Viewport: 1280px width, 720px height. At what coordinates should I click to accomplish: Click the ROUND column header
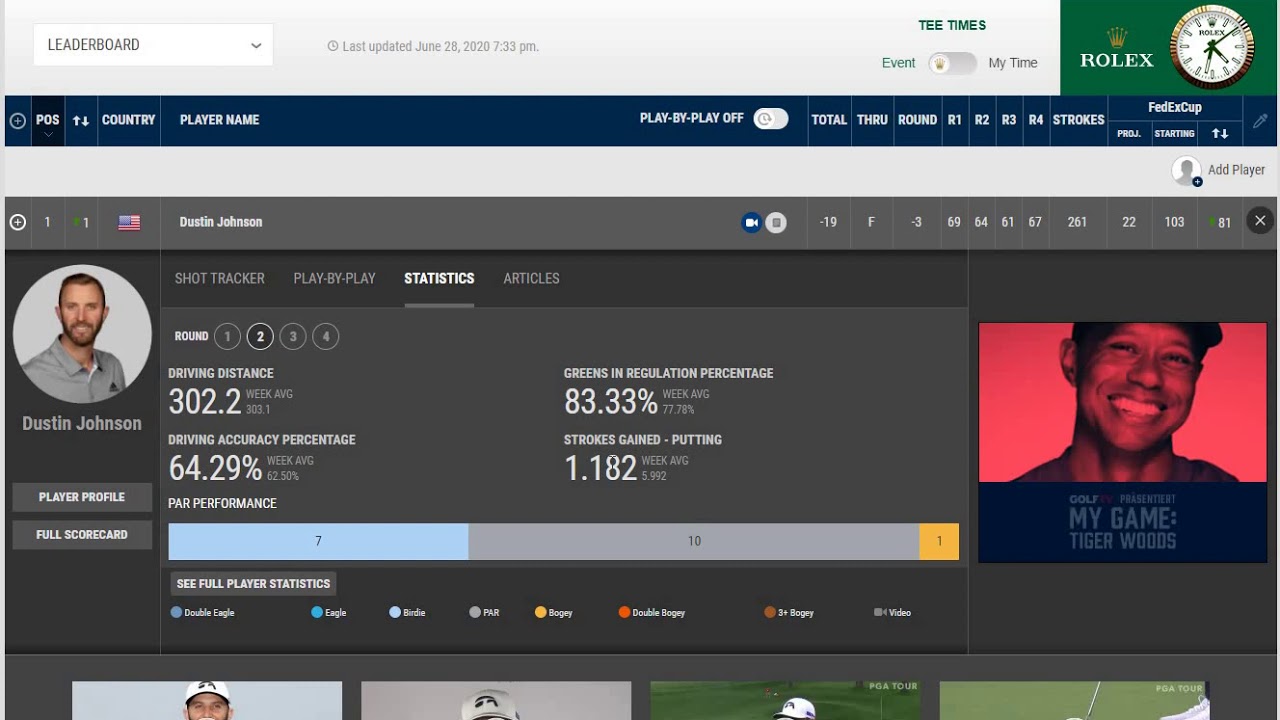click(x=917, y=120)
